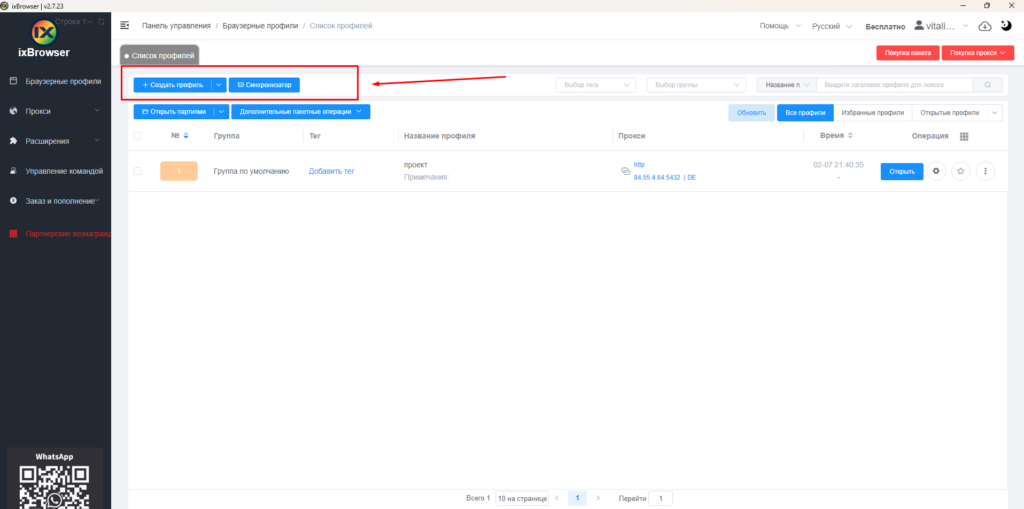Open the Название п search-type dropdown
Image resolution: width=1024 pixels, height=509 pixels.
[786, 85]
